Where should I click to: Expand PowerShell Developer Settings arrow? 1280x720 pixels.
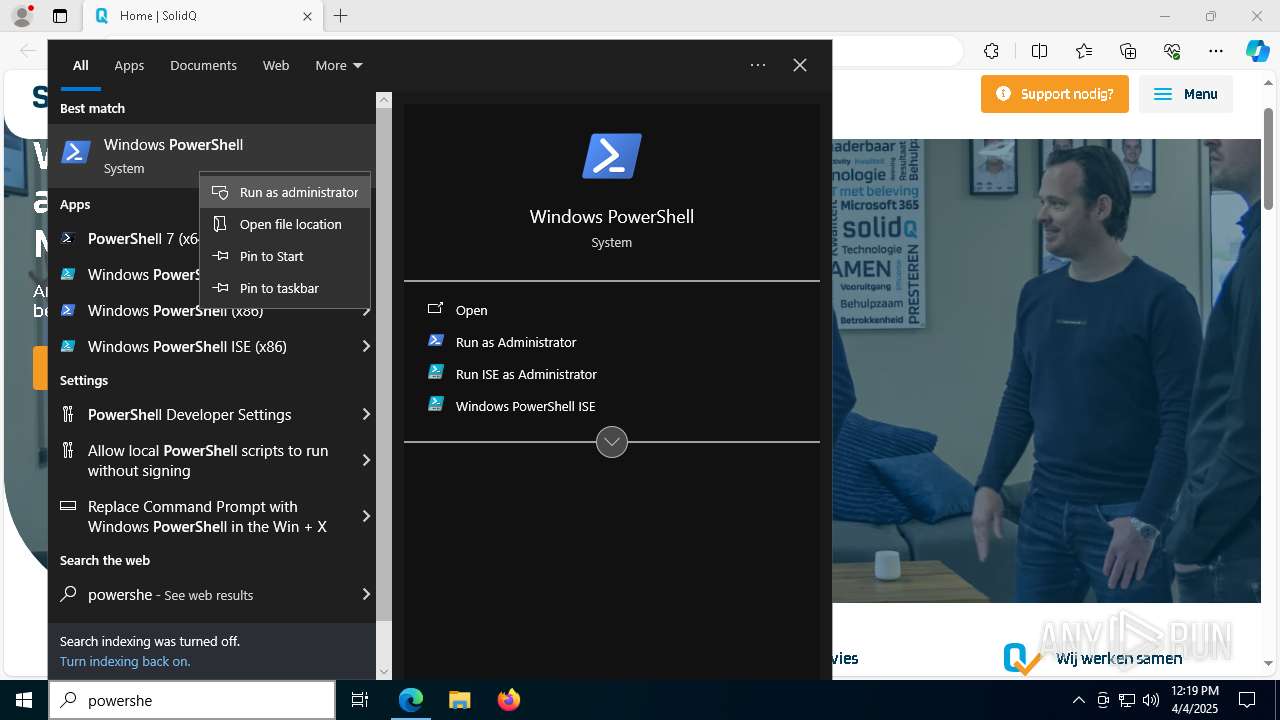click(x=366, y=414)
